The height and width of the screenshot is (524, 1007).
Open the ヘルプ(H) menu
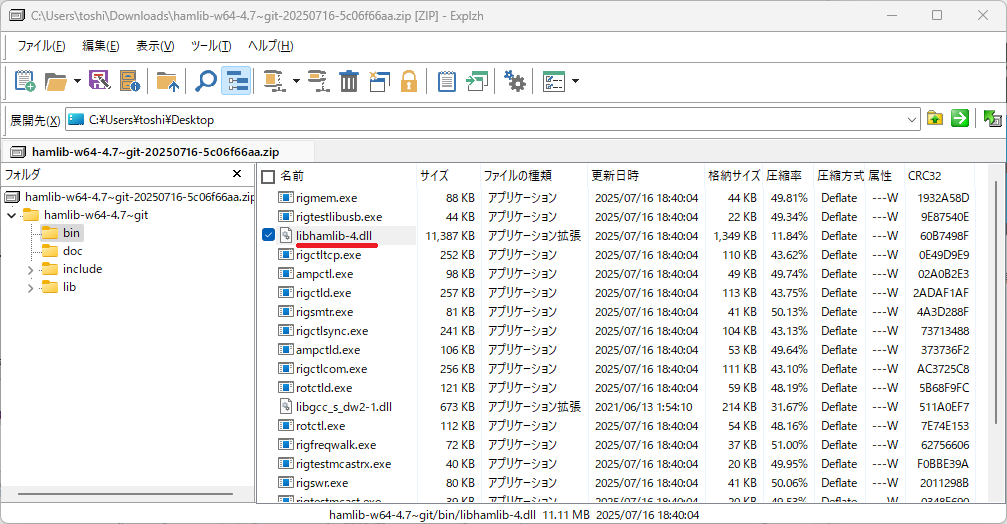point(270,46)
